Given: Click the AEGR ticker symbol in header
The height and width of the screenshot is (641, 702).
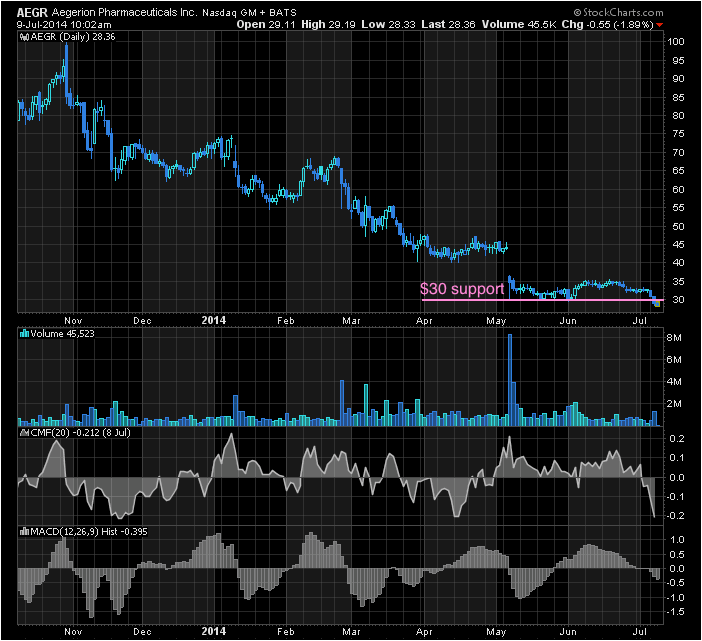Looking at the screenshot, I should [x=32, y=13].
